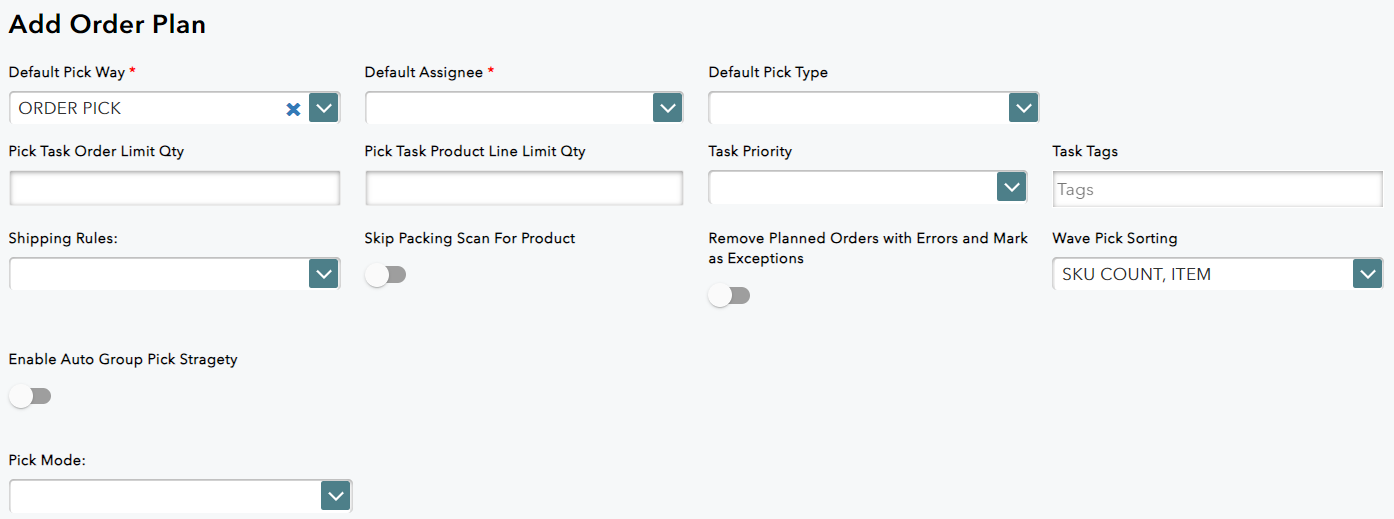Open the Shipping Rules dropdown arrow
The image size is (1394, 519).
(324, 274)
